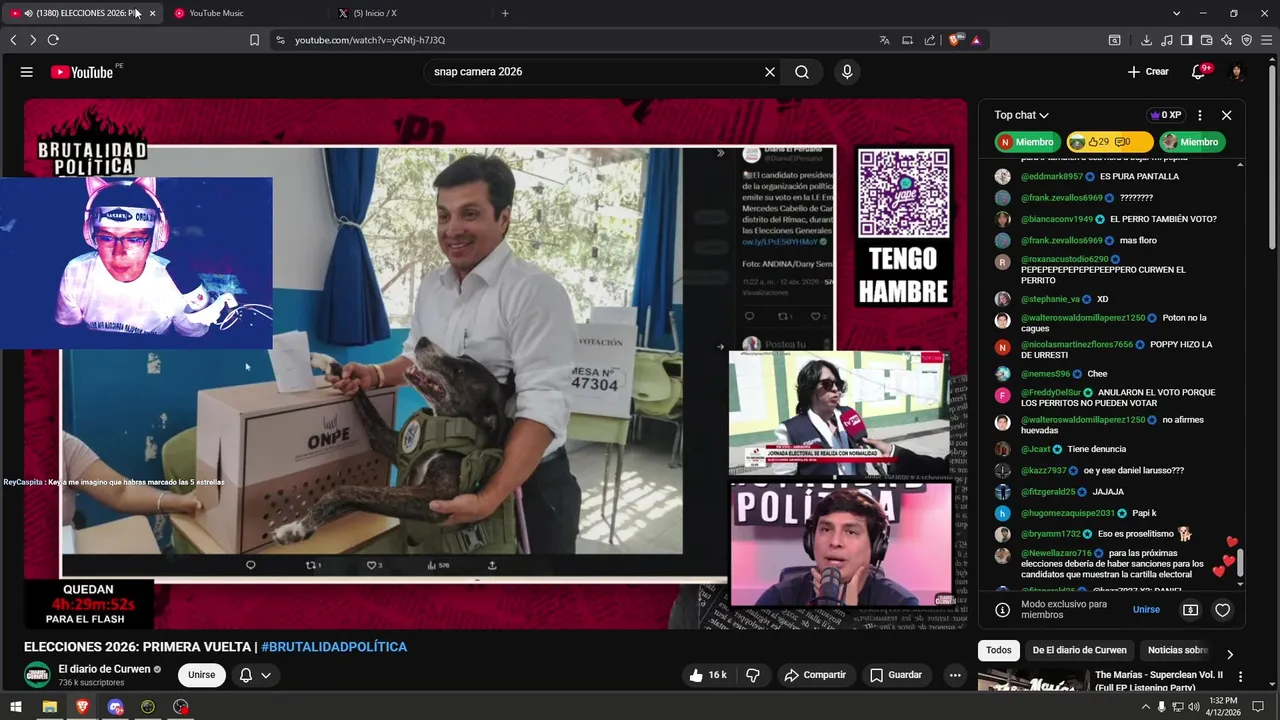Open Brave Wallet icon
The width and height of the screenshot is (1280, 720).
pyautogui.click(x=1206, y=40)
